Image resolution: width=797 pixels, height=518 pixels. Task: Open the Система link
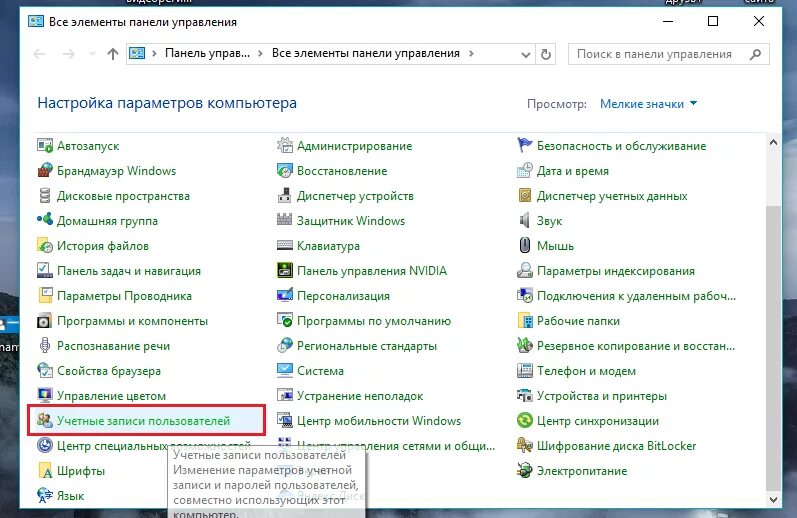click(x=320, y=371)
